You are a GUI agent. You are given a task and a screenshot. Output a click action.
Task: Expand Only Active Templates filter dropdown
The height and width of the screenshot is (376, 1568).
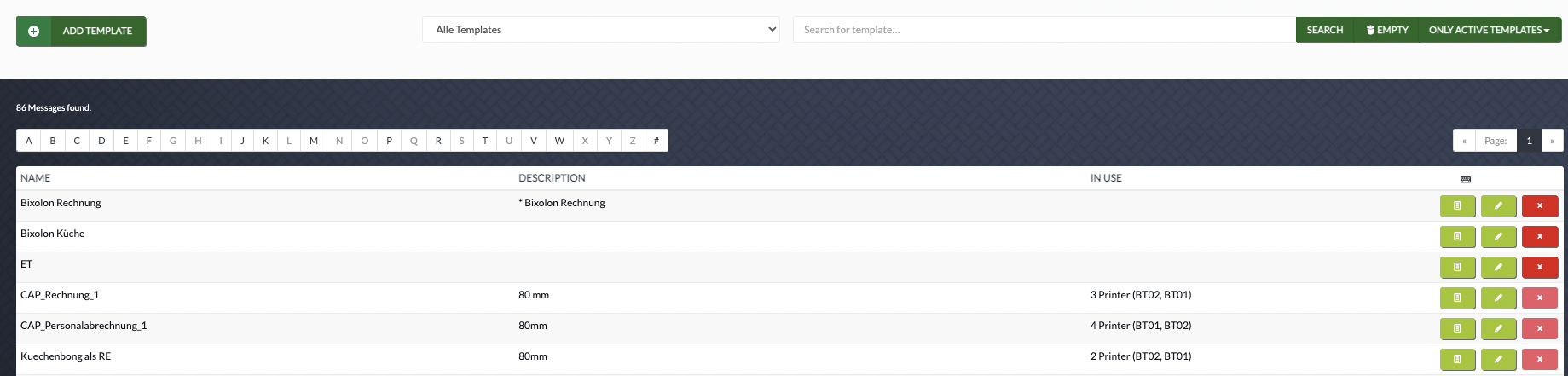point(1489,30)
